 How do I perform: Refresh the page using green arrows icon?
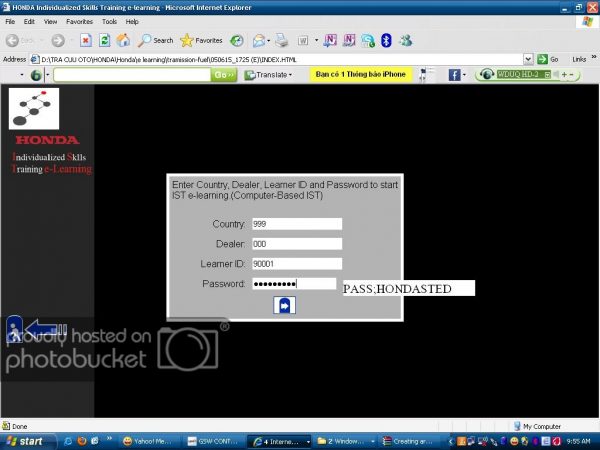(x=104, y=40)
